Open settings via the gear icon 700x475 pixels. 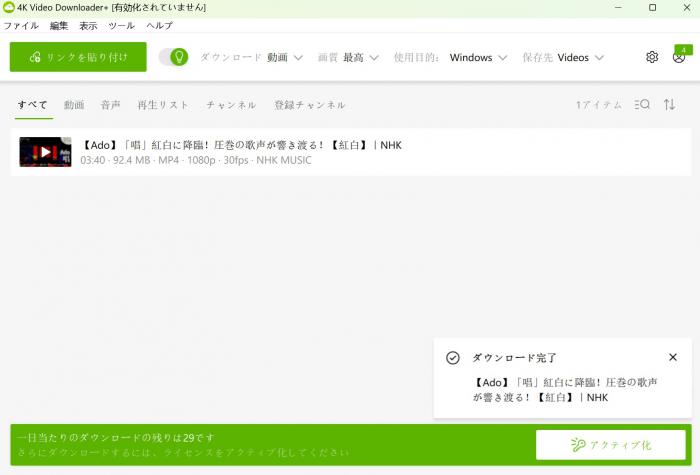point(652,57)
